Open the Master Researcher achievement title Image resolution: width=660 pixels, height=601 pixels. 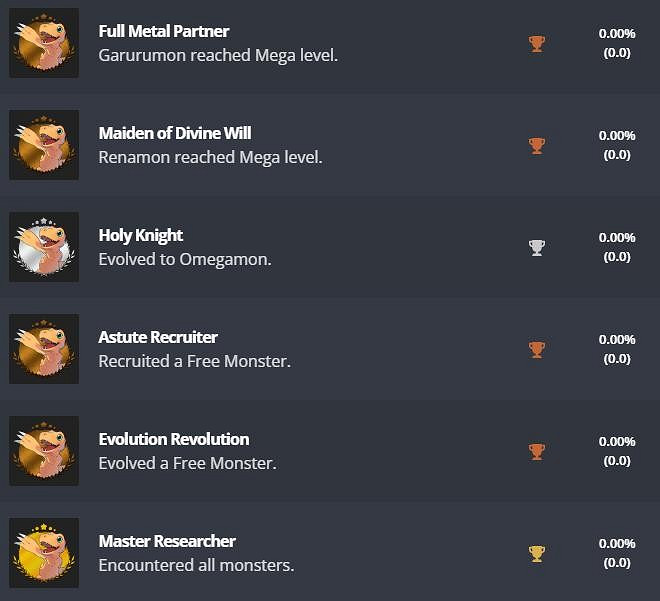coord(167,541)
